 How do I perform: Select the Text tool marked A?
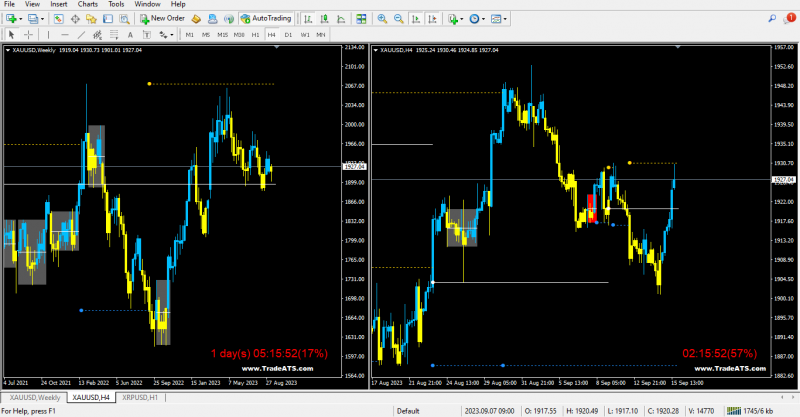(130, 35)
